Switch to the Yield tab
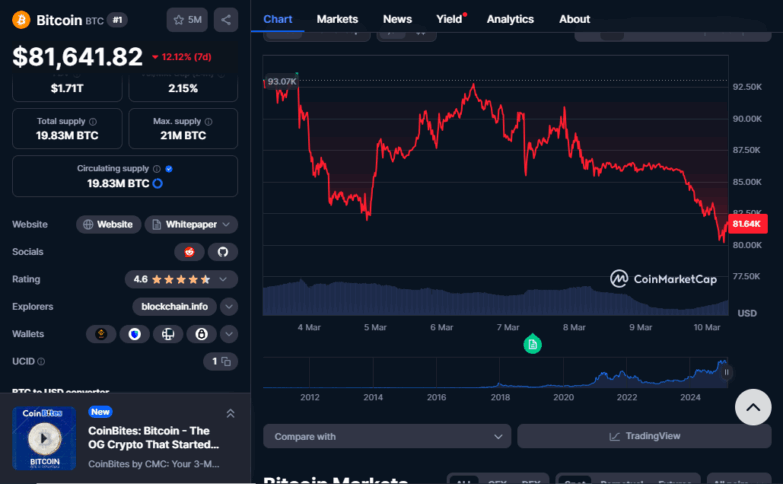Image resolution: width=783 pixels, height=484 pixels. 449,19
